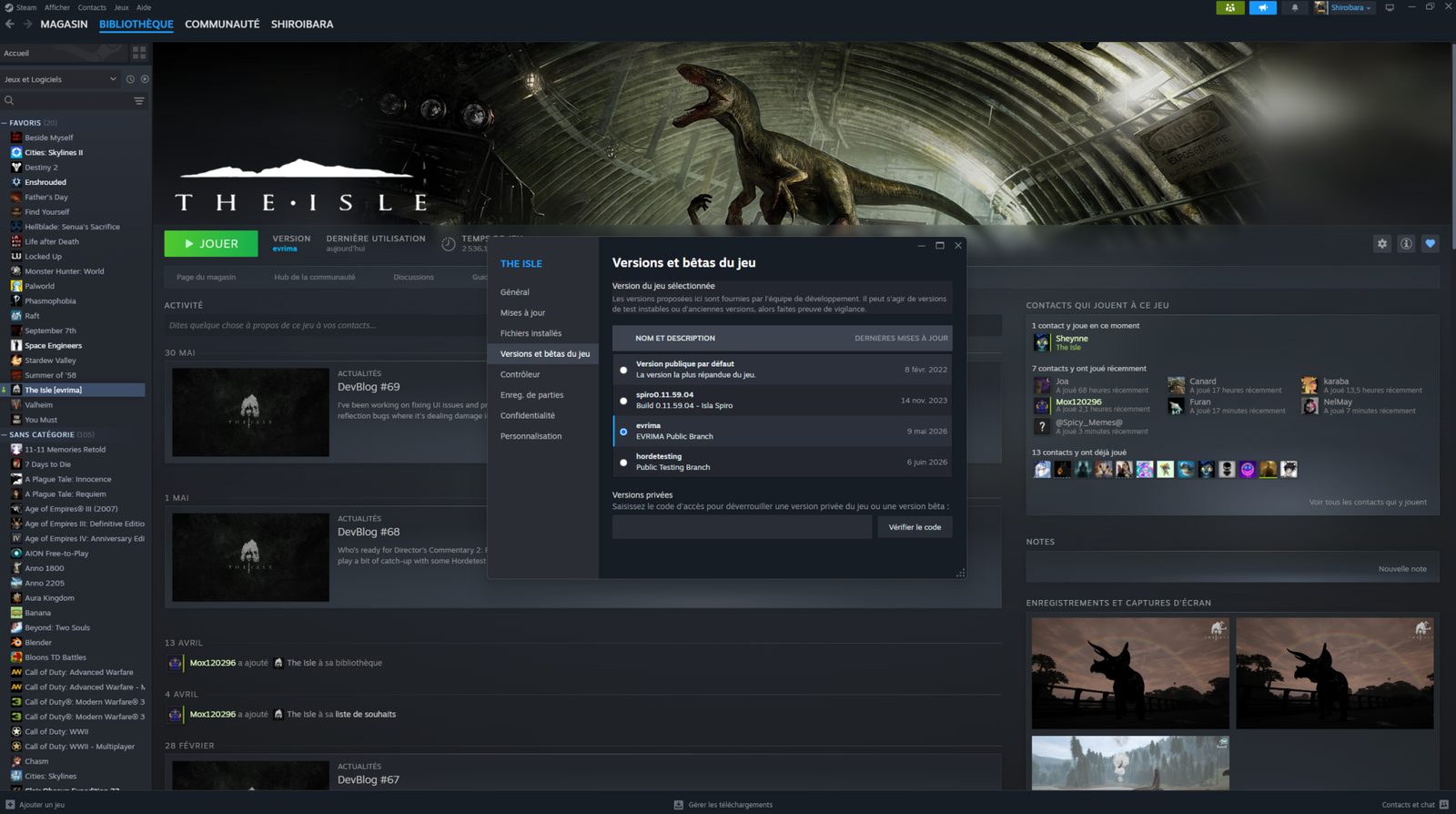Image resolution: width=1456 pixels, height=814 pixels.
Task: Click Vérifier le code button
Action: [915, 527]
